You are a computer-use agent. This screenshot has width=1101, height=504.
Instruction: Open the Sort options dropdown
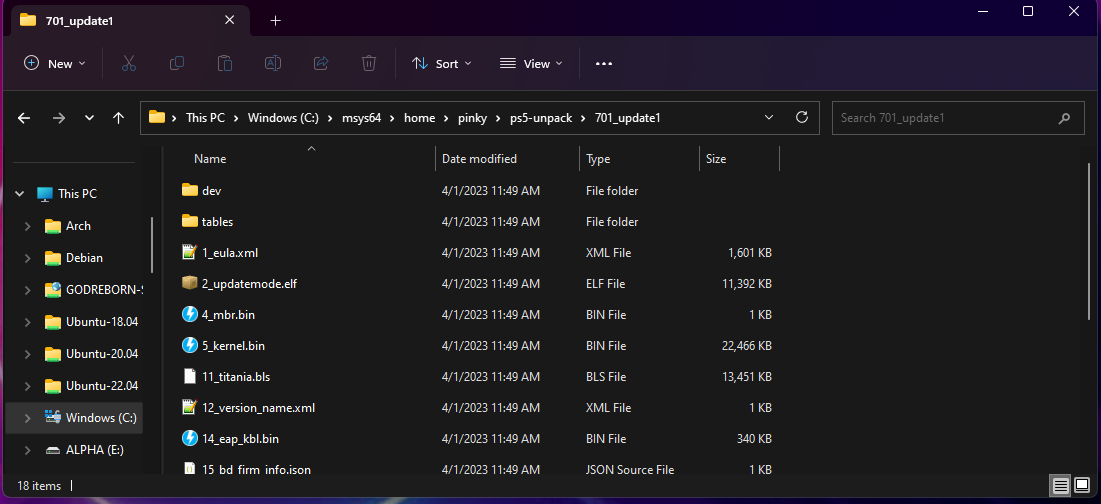(441, 63)
